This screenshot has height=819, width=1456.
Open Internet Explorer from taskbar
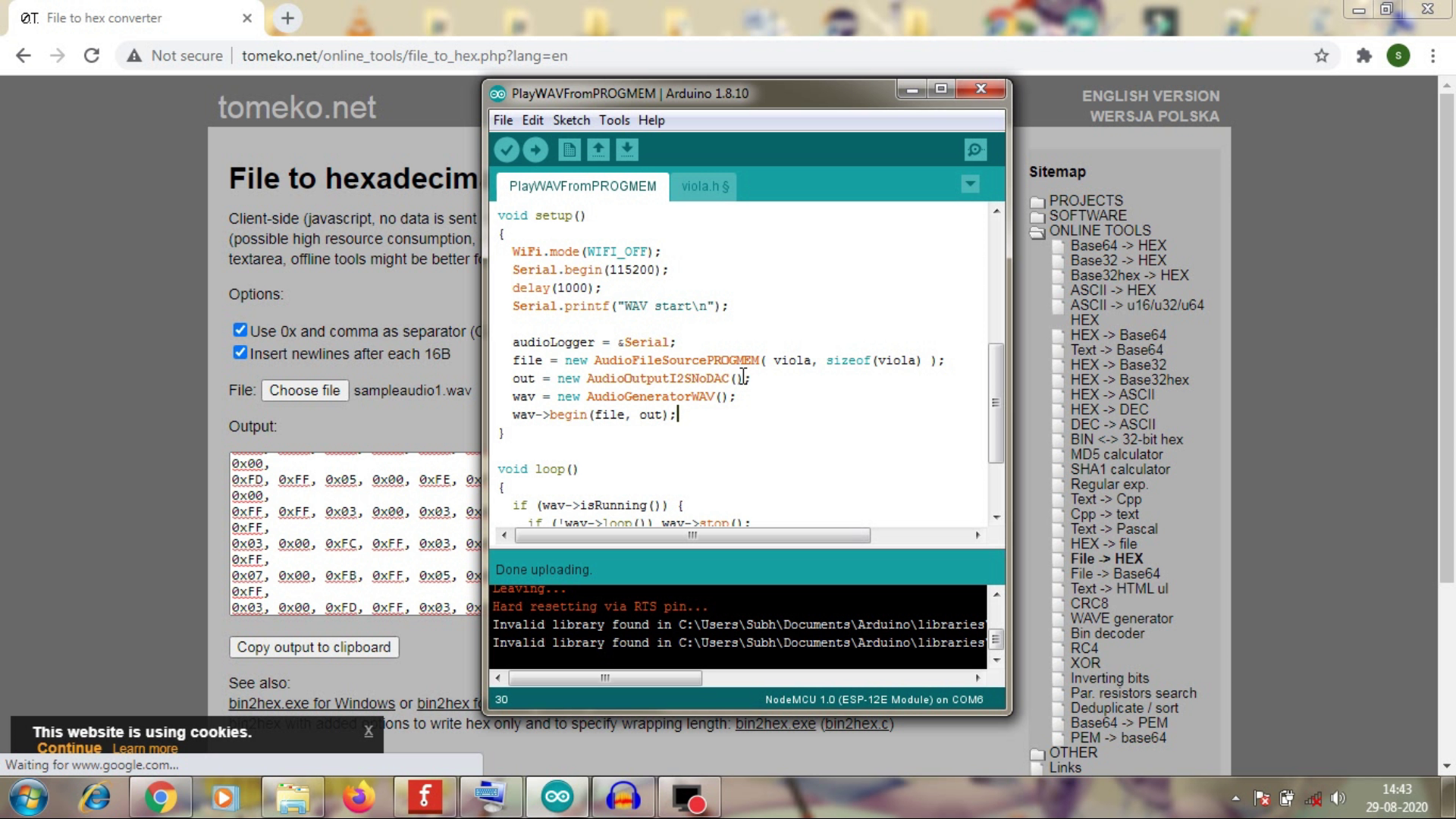[96, 798]
